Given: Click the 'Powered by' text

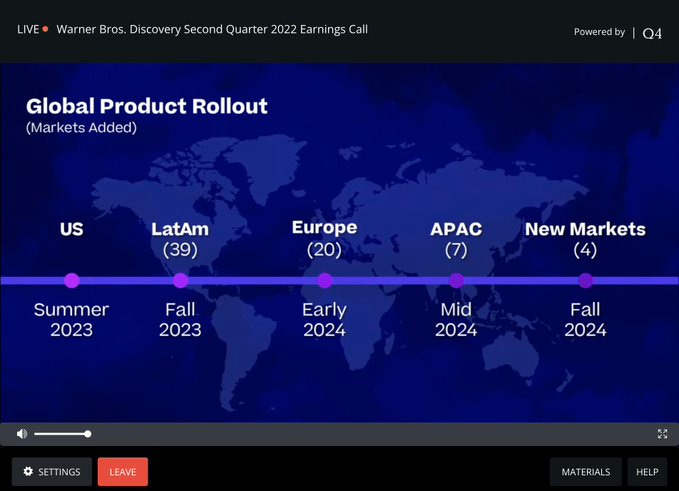Looking at the screenshot, I should coord(599,32).
